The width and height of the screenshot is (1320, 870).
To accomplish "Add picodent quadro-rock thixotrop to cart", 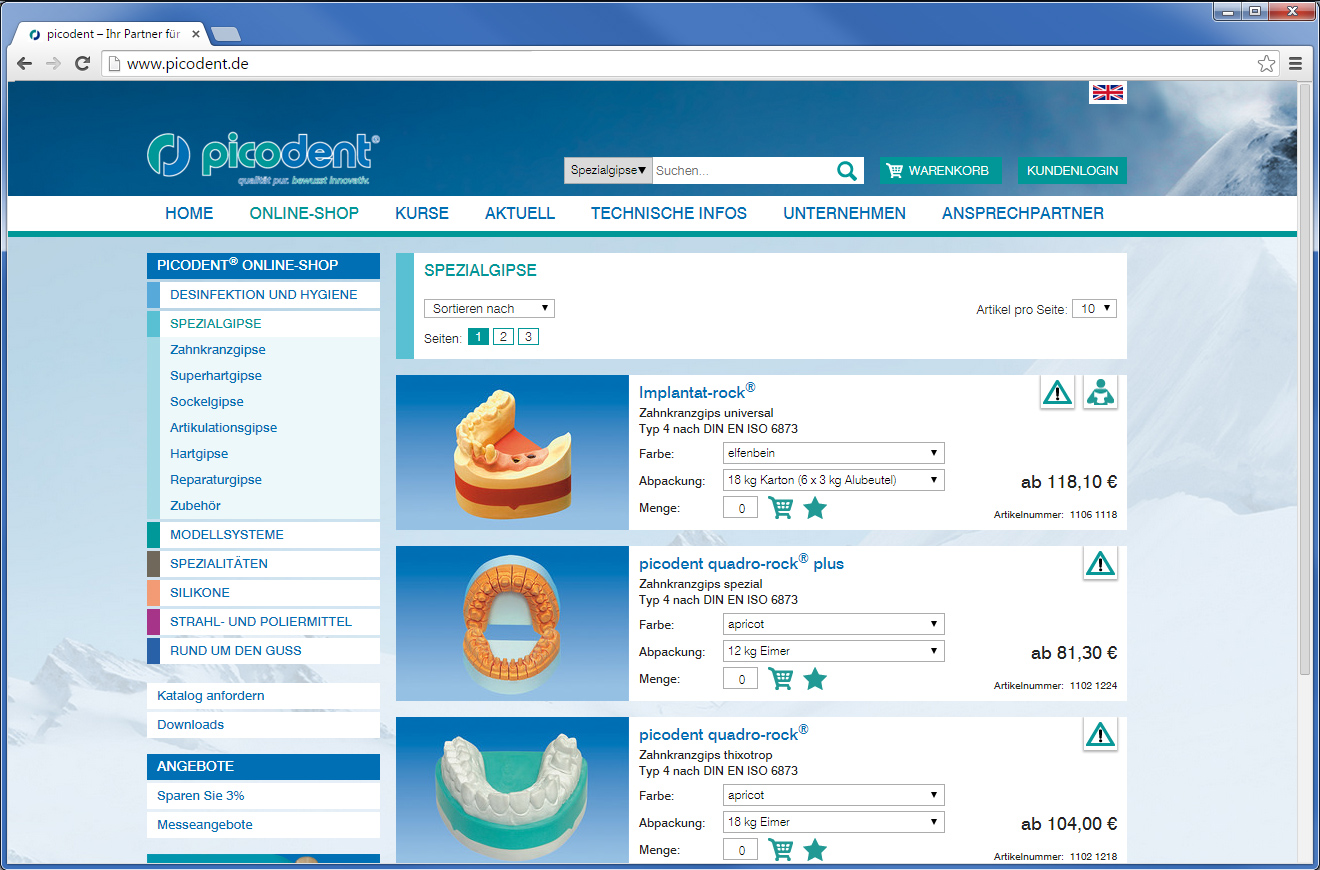I will tap(781, 850).
